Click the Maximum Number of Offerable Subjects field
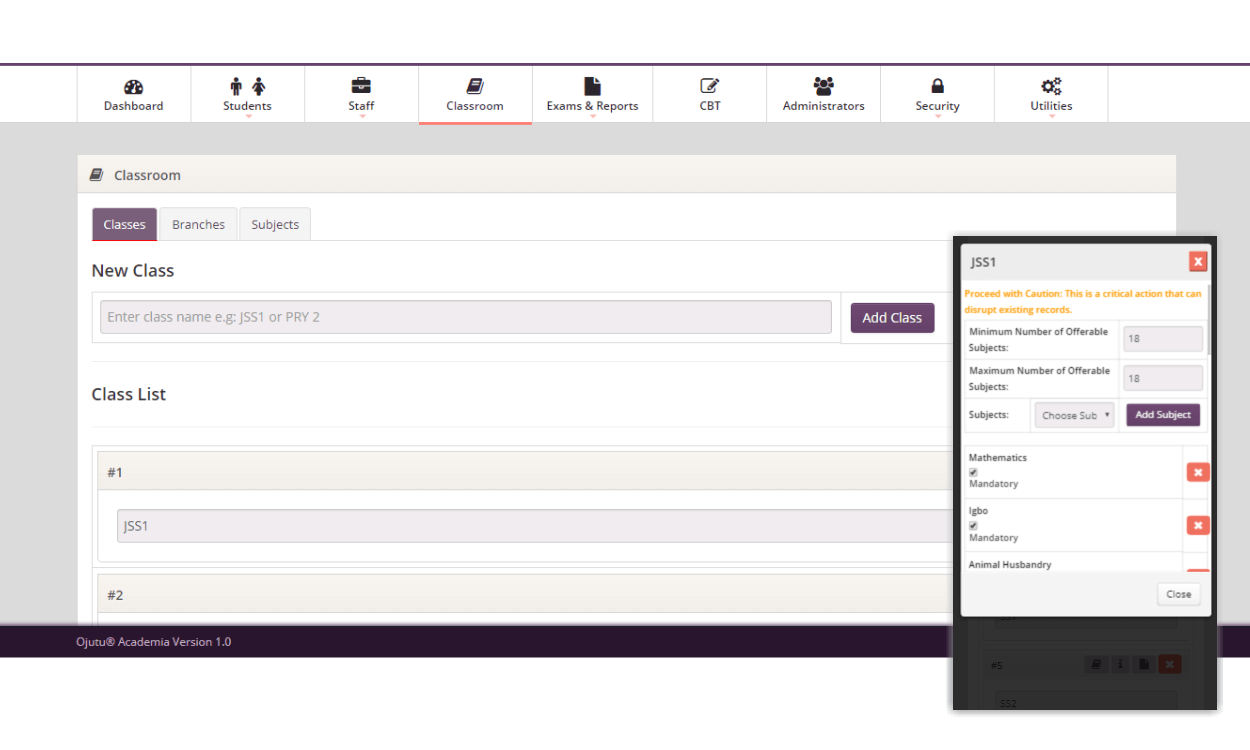This screenshot has height=750, width=1250. pyautogui.click(x=1162, y=378)
